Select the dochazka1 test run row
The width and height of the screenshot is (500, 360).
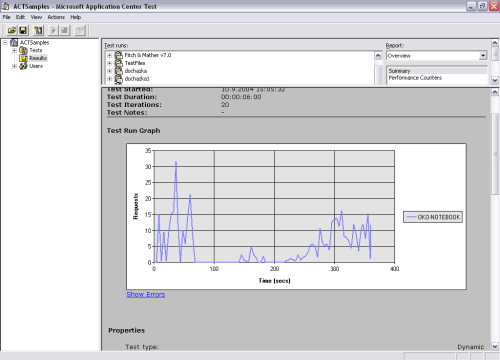137,79
